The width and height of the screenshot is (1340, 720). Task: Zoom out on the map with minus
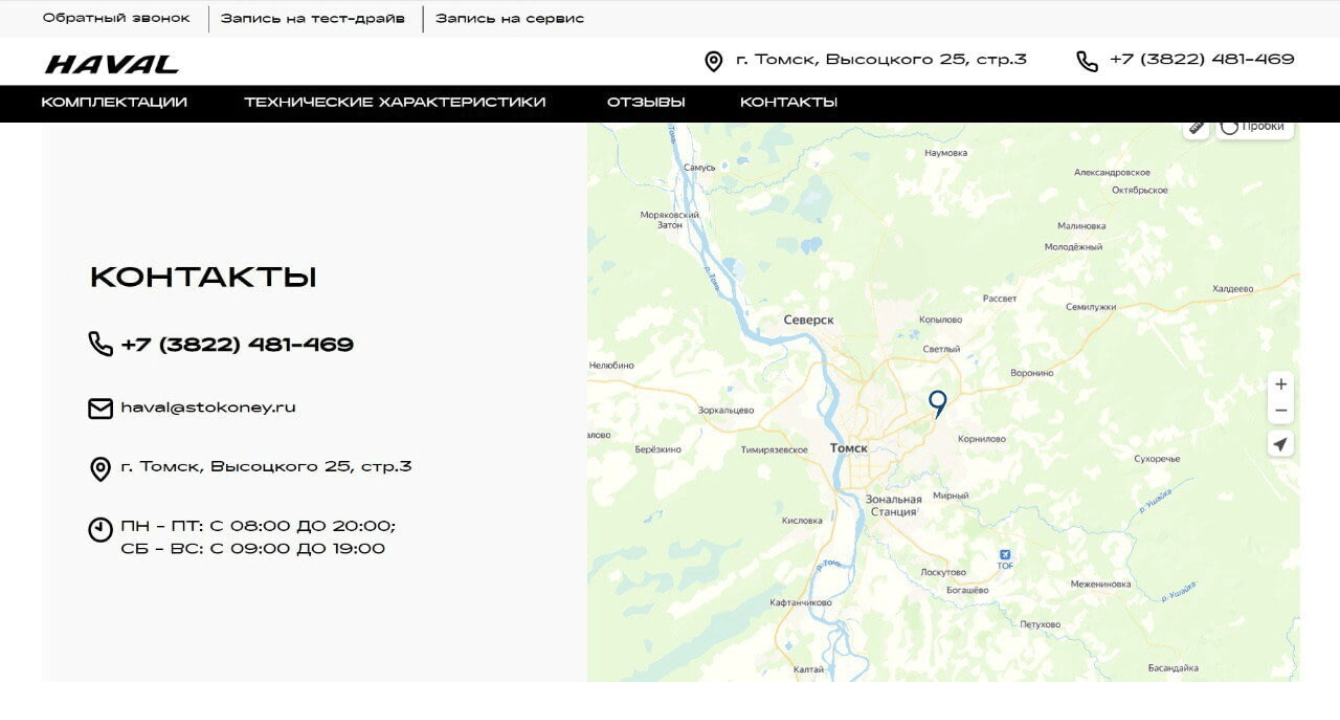1281,411
